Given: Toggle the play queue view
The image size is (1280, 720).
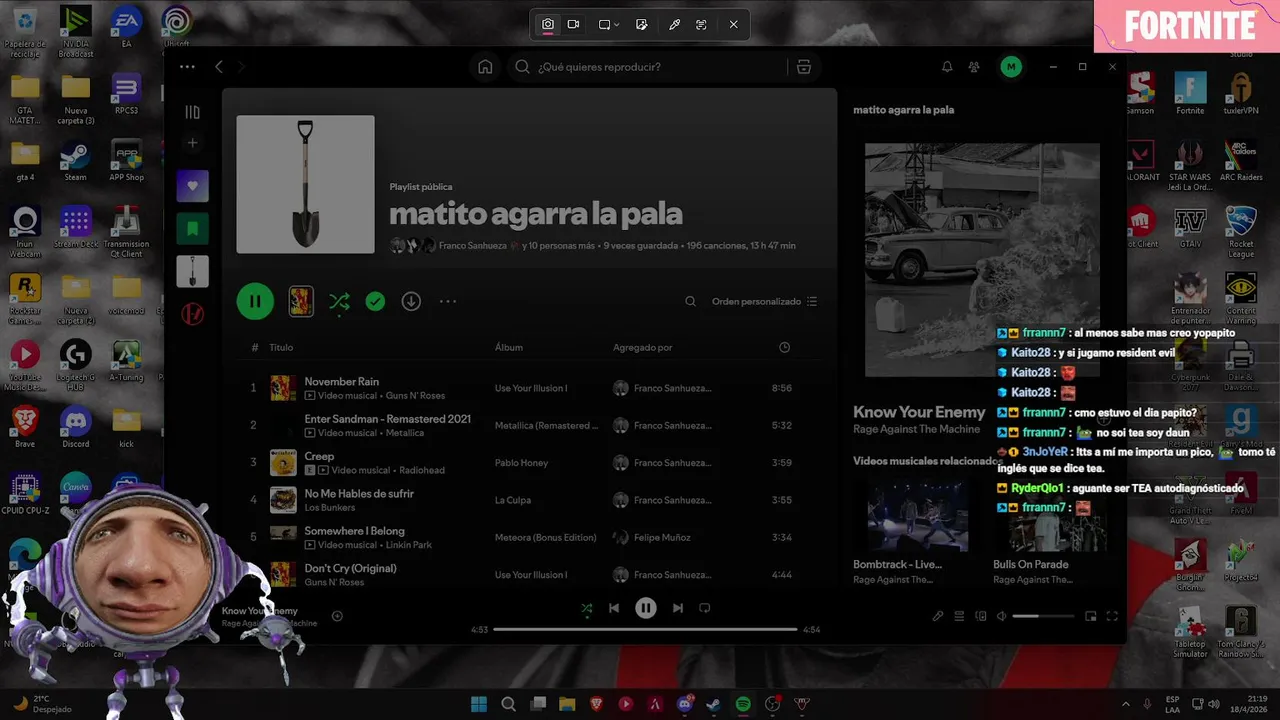Looking at the screenshot, I should pos(959,616).
